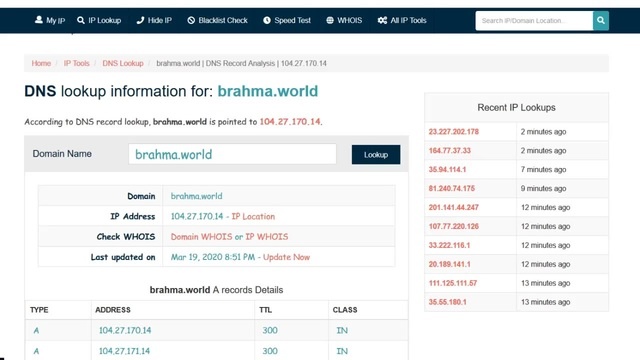640x360 pixels.
Task: Go to IP Tools breadcrumb link
Action: (76, 63)
